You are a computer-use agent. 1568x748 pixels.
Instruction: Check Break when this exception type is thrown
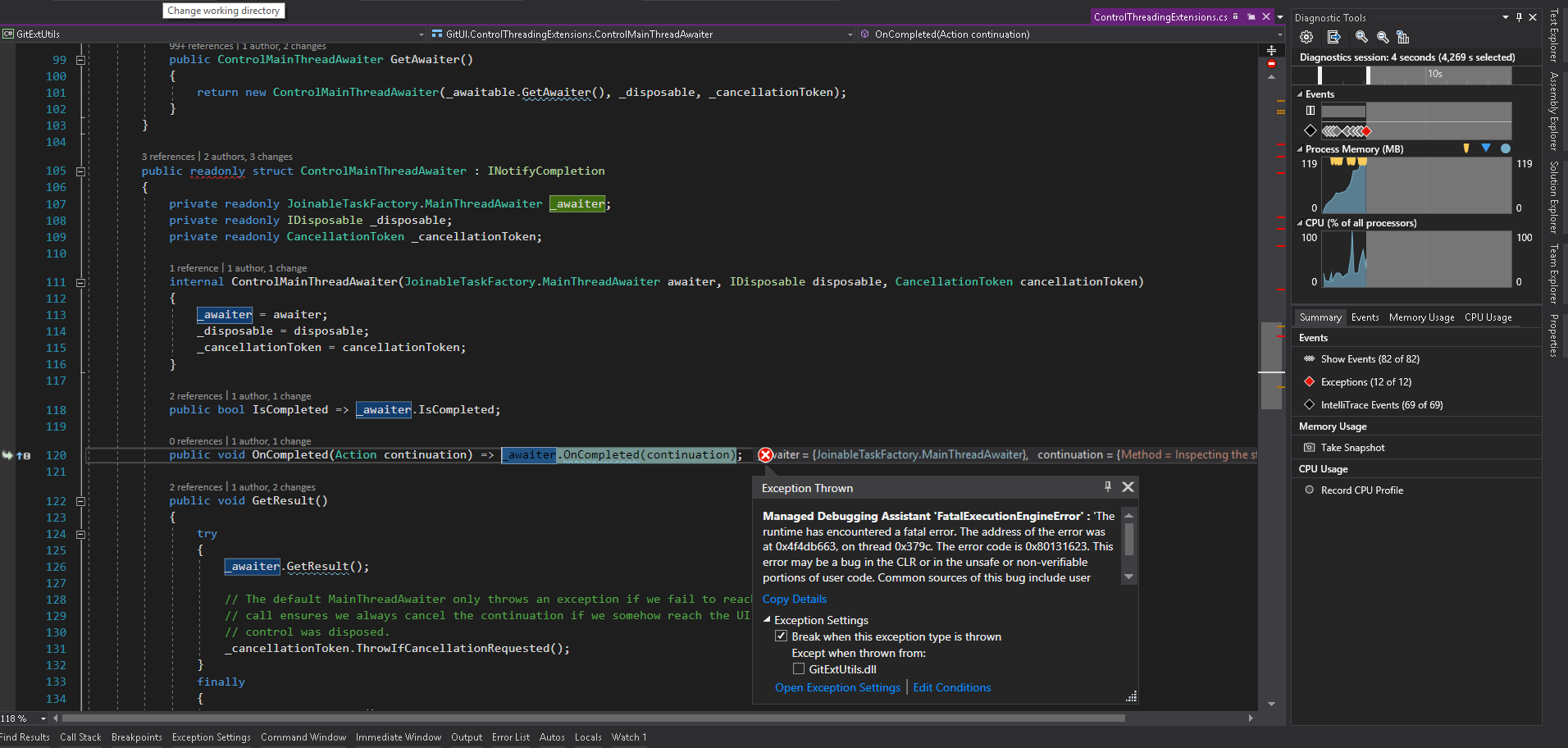[782, 636]
